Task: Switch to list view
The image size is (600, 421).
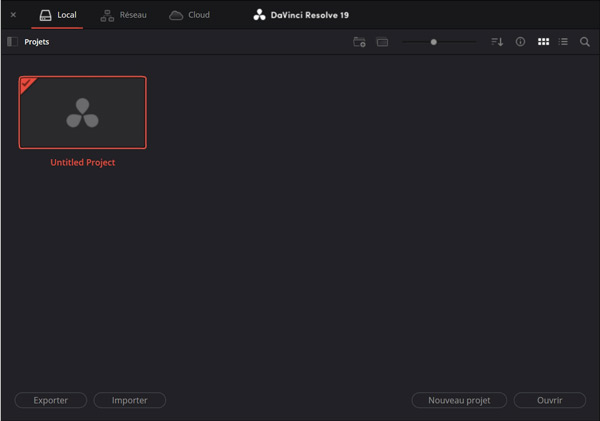Action: (x=563, y=42)
